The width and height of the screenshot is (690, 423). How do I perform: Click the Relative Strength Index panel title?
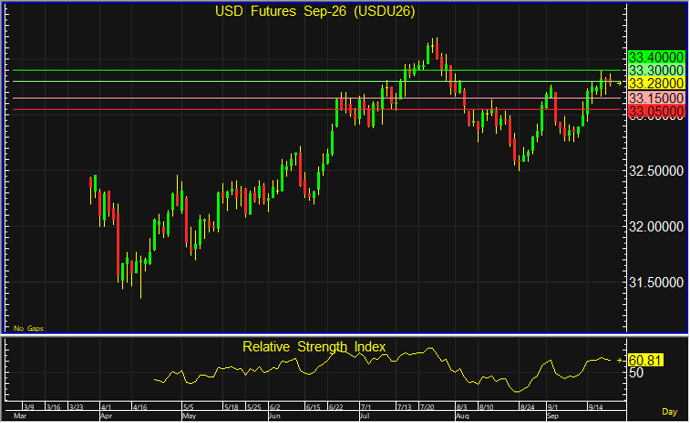pos(314,347)
